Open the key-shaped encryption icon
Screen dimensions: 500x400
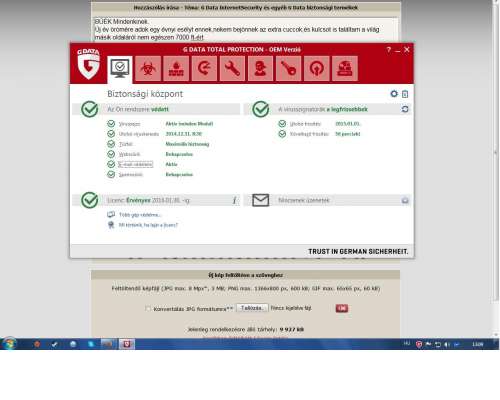pyautogui.click(x=288, y=69)
